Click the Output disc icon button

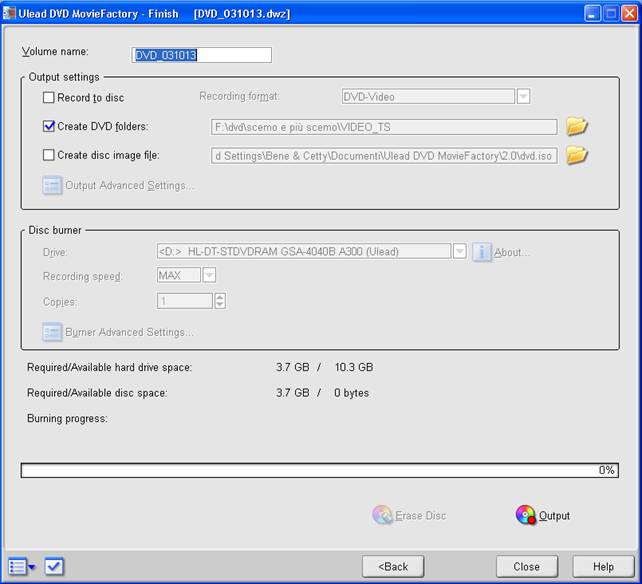point(526,515)
